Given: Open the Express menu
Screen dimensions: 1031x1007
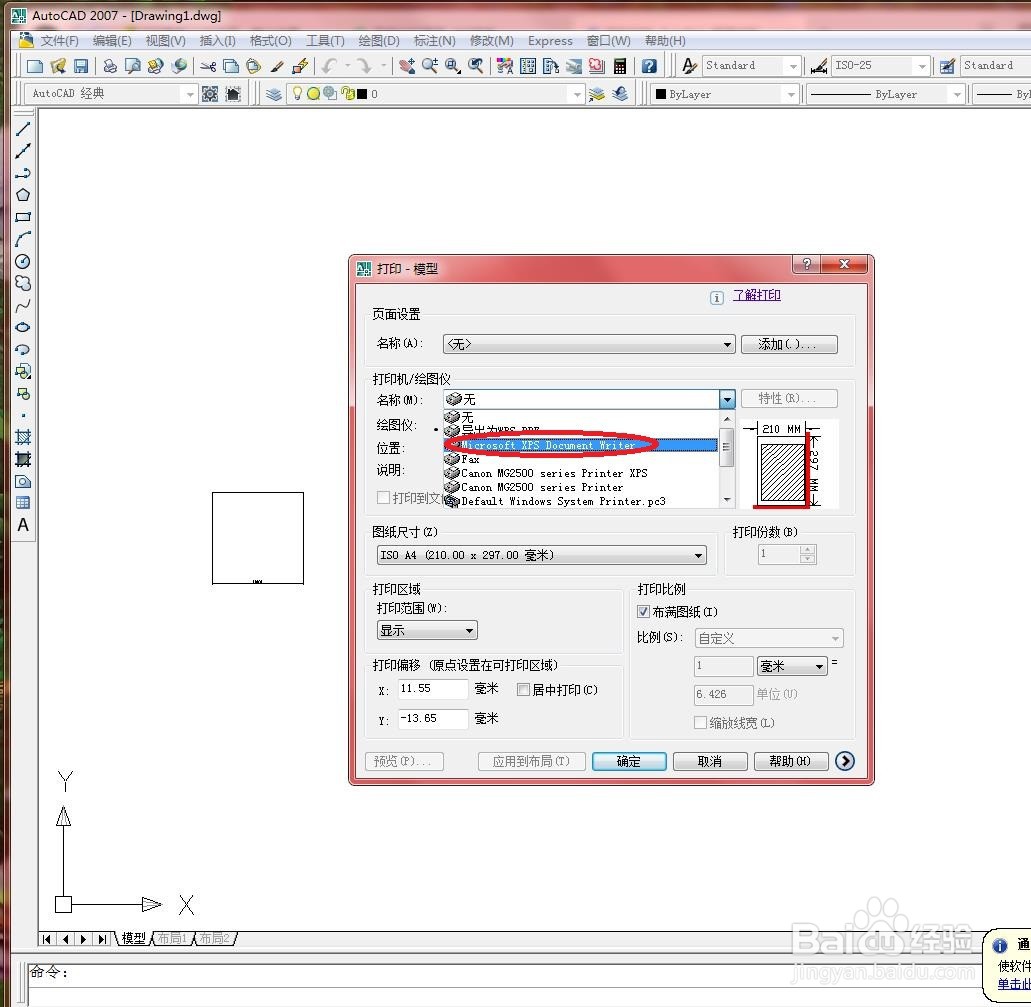Looking at the screenshot, I should (550, 41).
